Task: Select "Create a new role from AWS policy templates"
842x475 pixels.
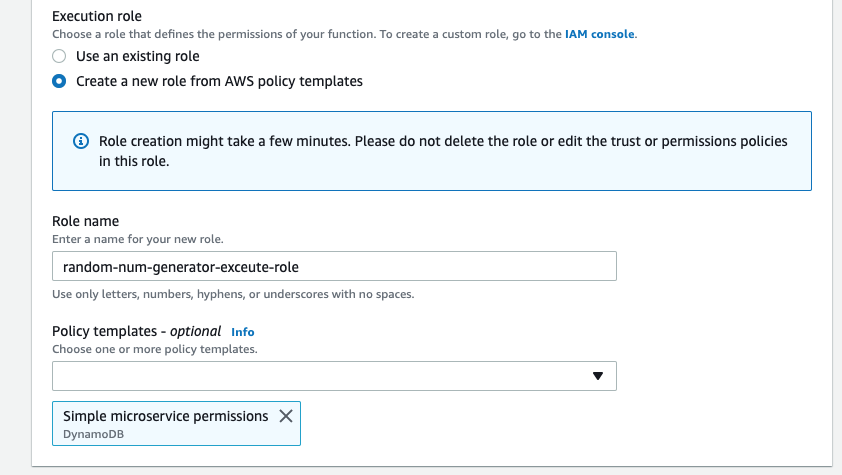Action: point(60,81)
